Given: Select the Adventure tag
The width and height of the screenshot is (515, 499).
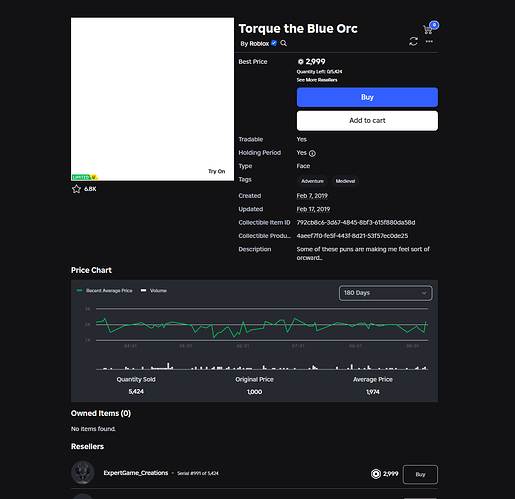Looking at the screenshot, I should coord(312,181).
